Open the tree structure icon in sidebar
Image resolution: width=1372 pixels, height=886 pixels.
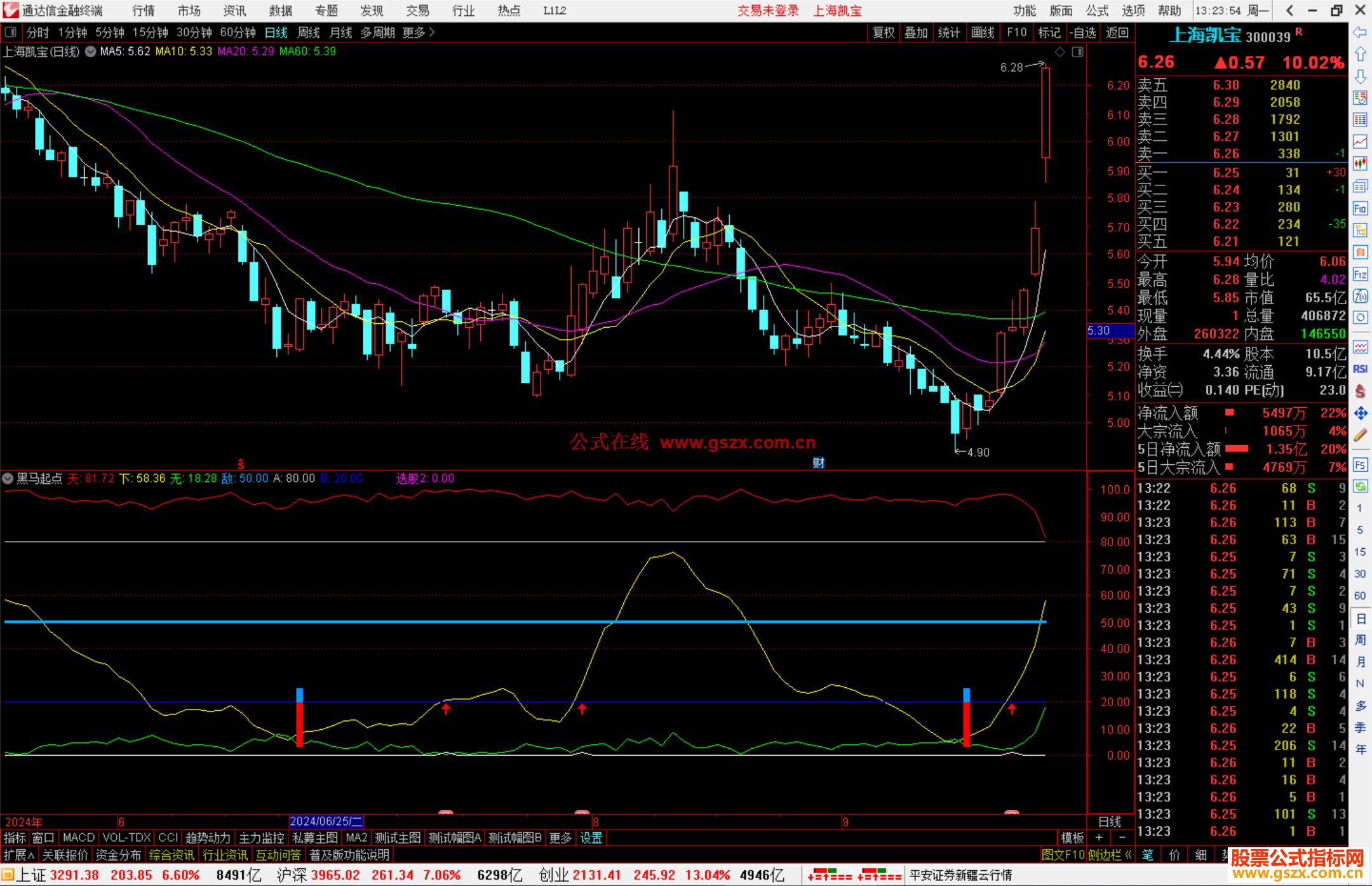click(x=1360, y=230)
